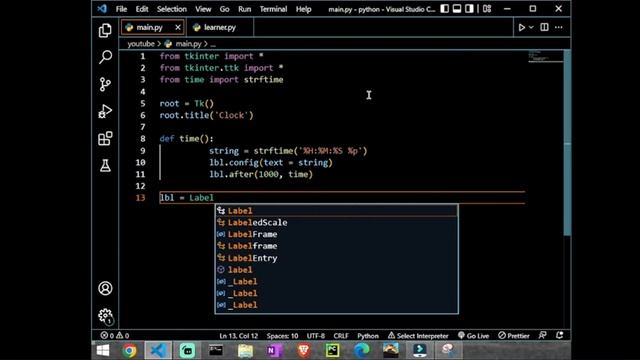Start Go Live server
The width and height of the screenshot is (640, 360).
point(473,336)
